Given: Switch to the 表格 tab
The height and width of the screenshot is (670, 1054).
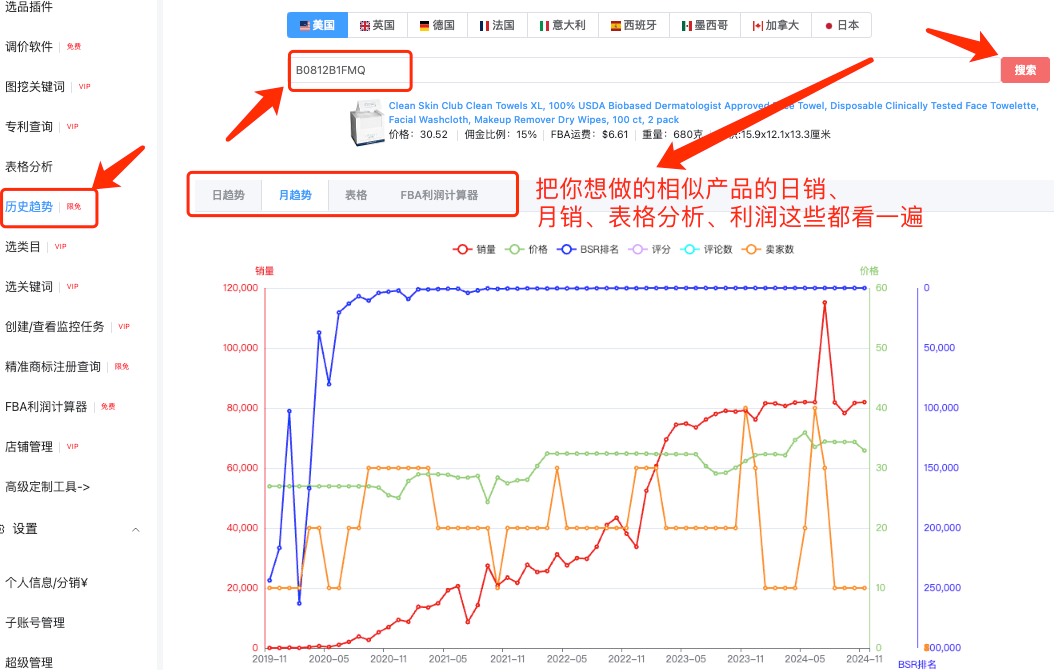Looking at the screenshot, I should pyautogui.click(x=357, y=197).
